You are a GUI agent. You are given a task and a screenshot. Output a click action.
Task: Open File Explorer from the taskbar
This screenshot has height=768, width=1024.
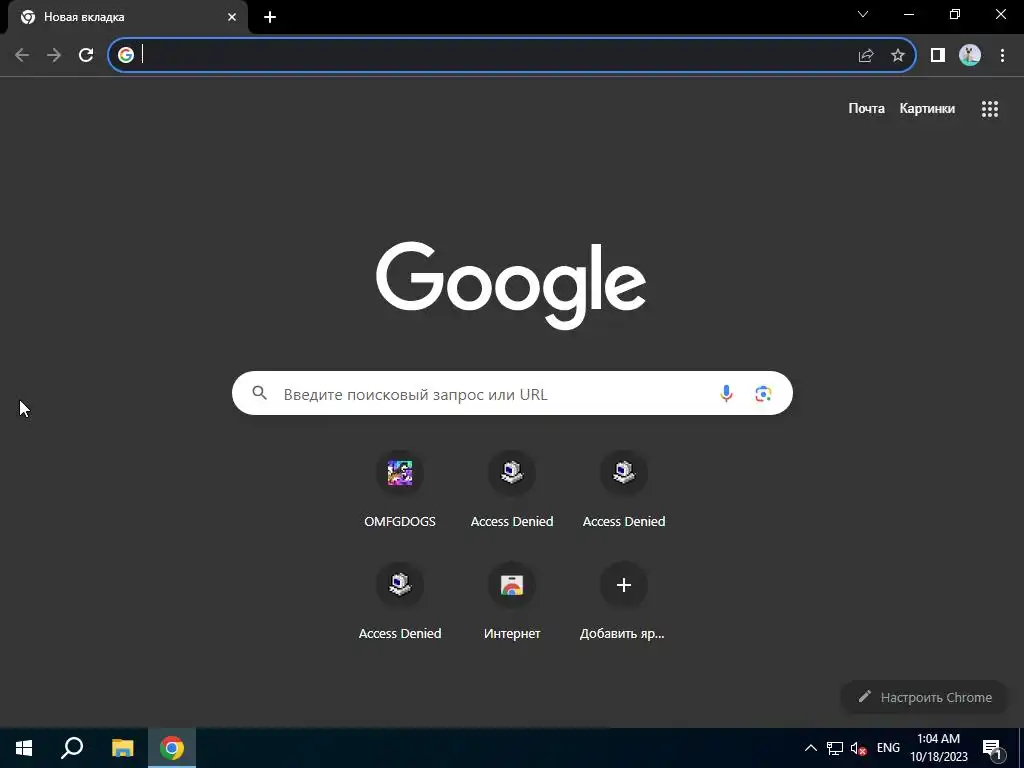pos(122,748)
